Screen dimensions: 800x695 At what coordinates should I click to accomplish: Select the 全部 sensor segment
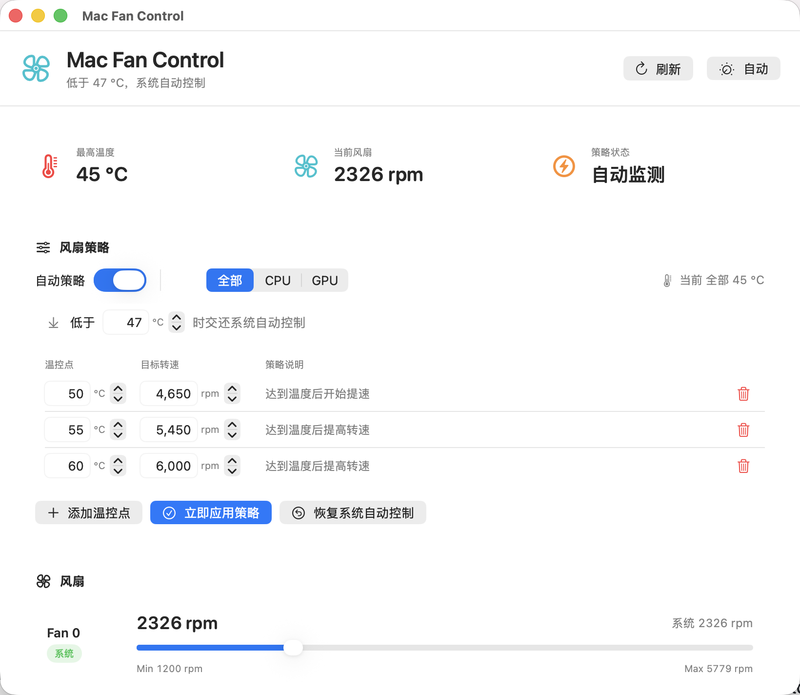[230, 280]
